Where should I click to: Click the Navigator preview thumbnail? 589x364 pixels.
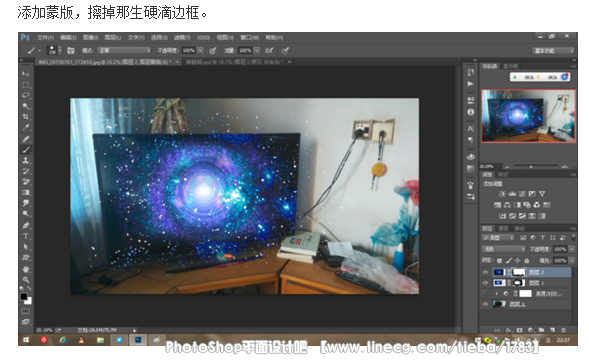[528, 116]
